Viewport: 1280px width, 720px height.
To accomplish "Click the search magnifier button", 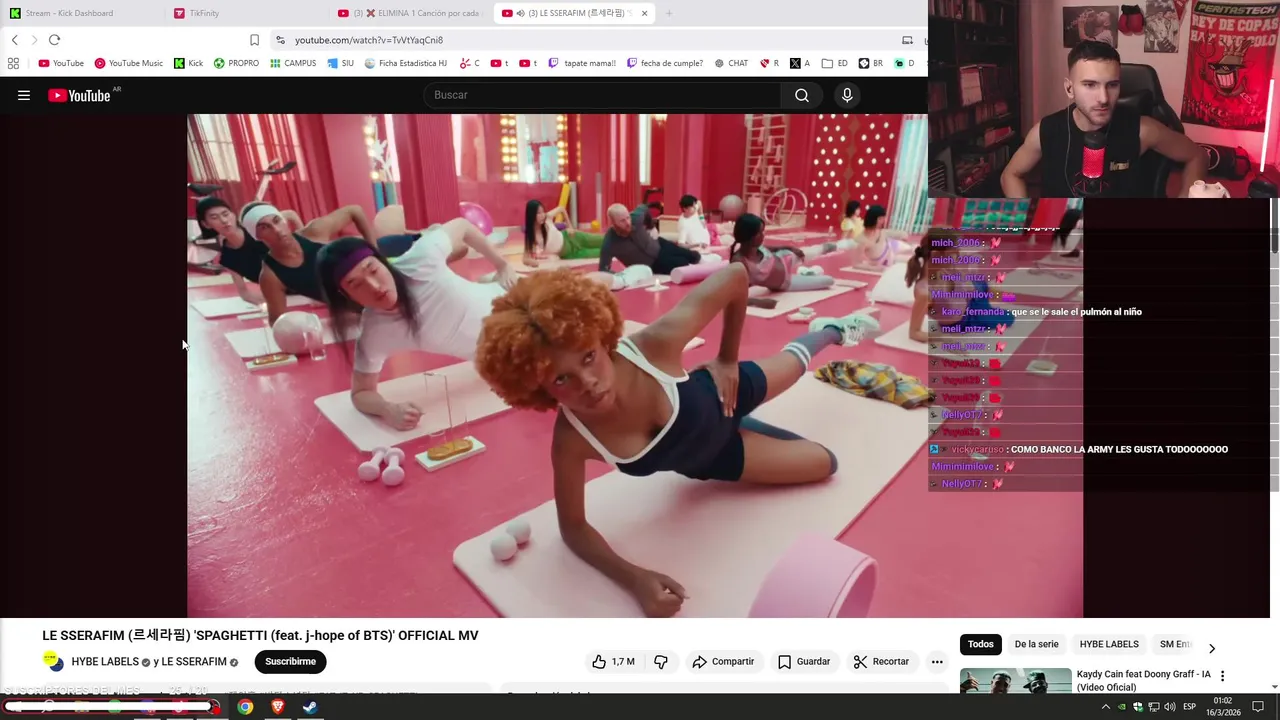I will [x=802, y=95].
